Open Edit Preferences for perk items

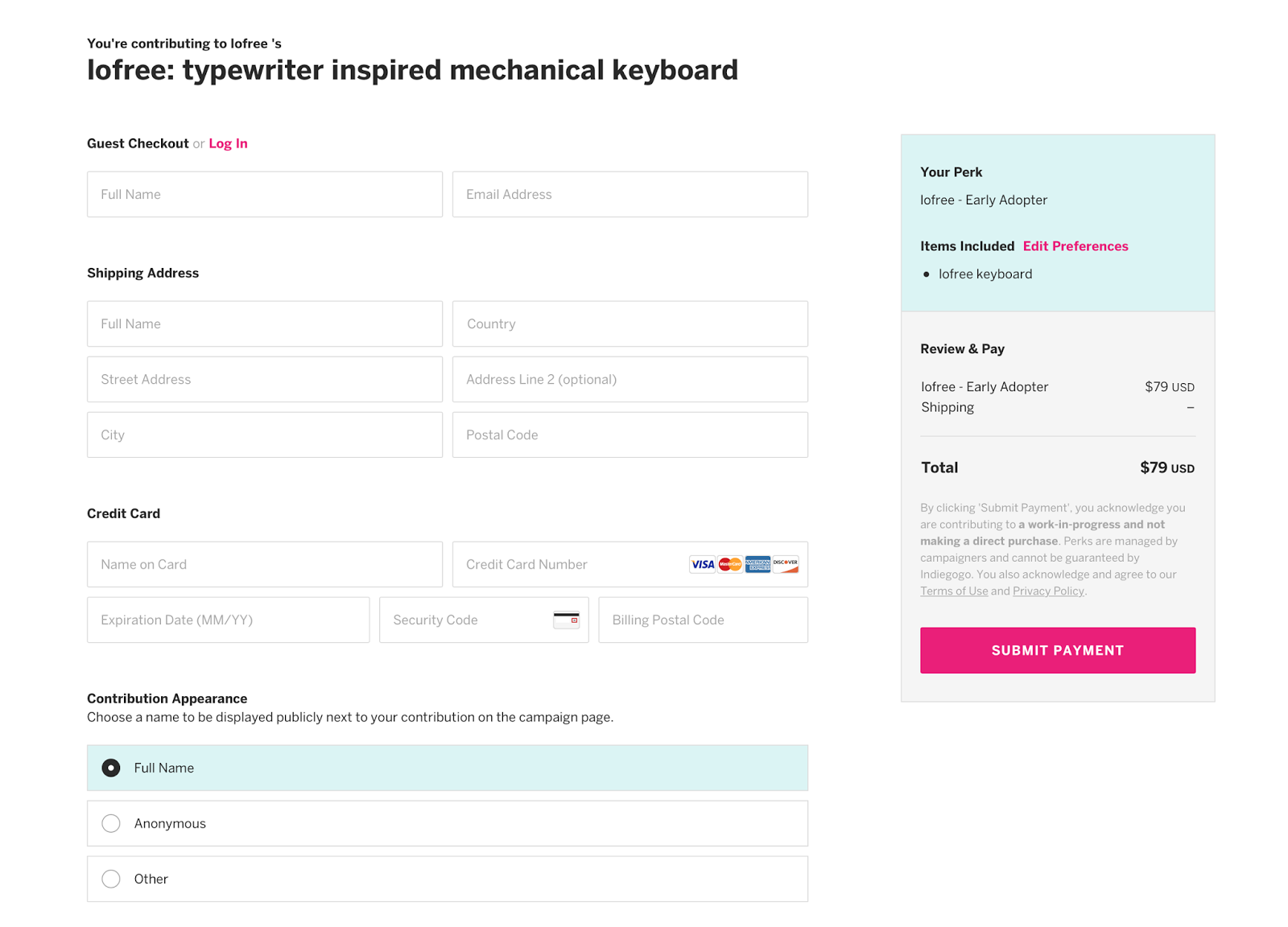click(x=1075, y=246)
